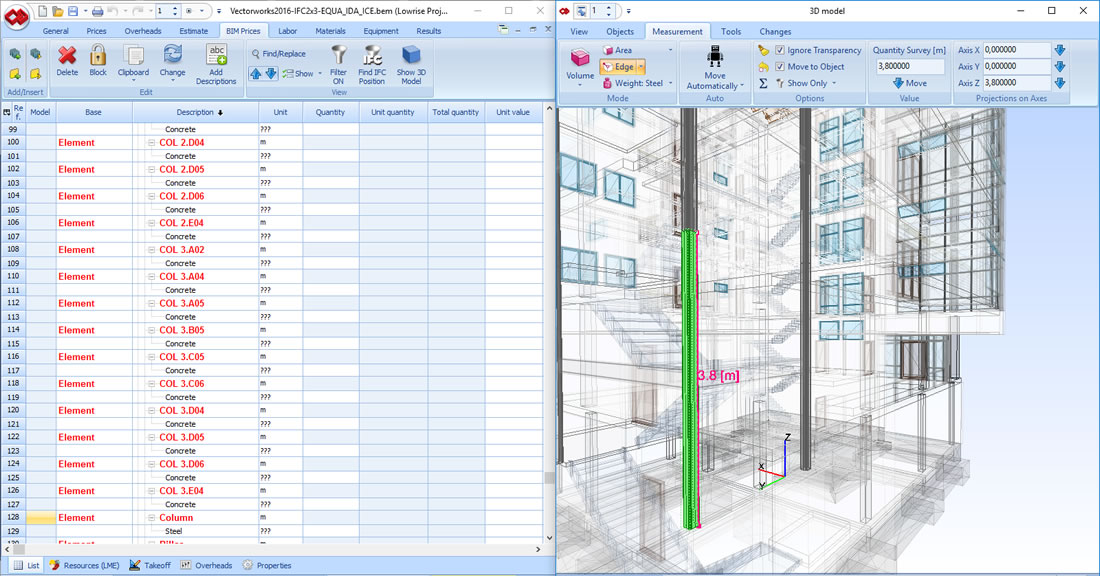Open the Overheads bottom tab
The image size is (1100, 576).
pyautogui.click(x=207, y=565)
